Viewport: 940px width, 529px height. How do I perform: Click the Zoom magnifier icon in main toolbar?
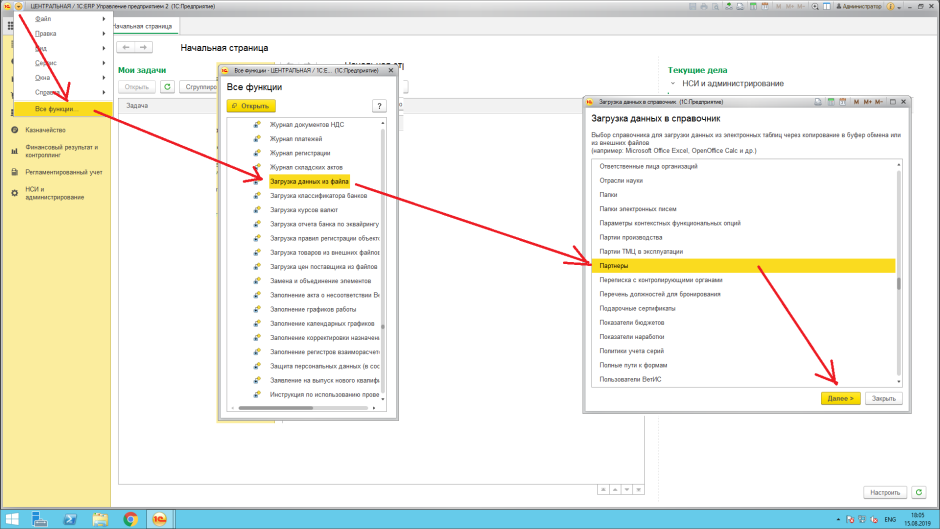(815, 6)
